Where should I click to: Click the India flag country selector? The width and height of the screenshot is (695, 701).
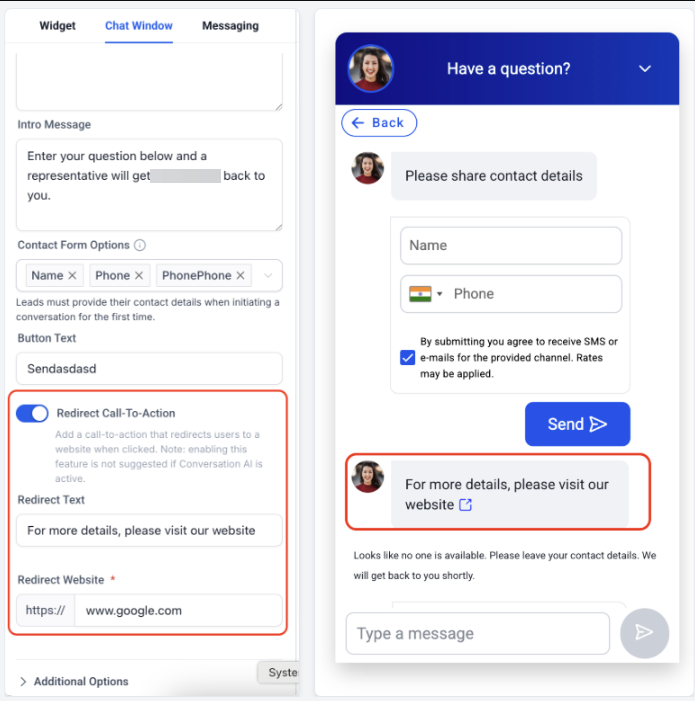(425, 294)
